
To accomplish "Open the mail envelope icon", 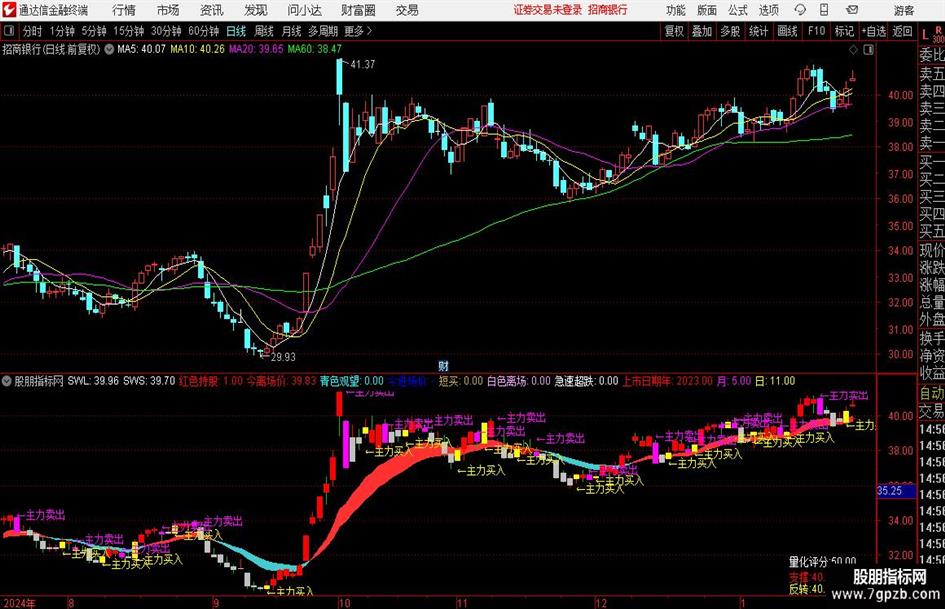I will [852, 10].
